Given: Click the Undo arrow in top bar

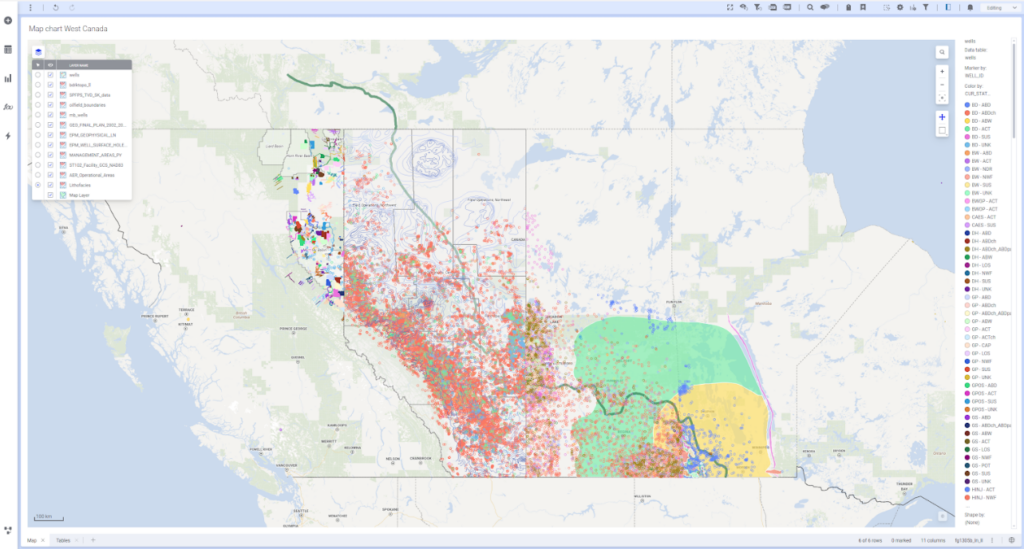Looking at the screenshot, I should pyautogui.click(x=56, y=7).
